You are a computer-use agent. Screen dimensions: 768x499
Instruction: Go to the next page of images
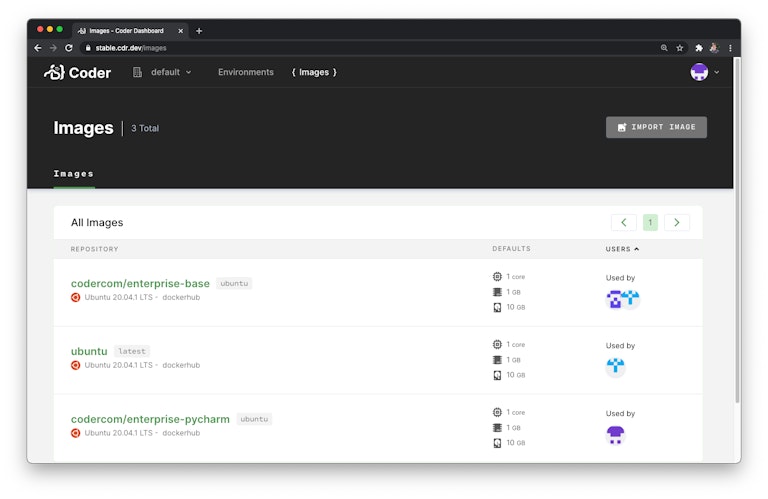tap(676, 222)
